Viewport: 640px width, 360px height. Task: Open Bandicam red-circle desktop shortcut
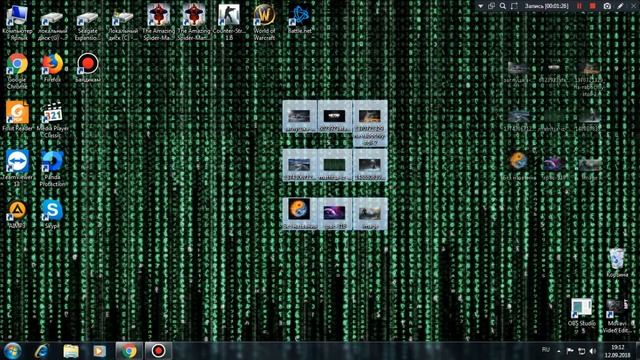[x=87, y=68]
